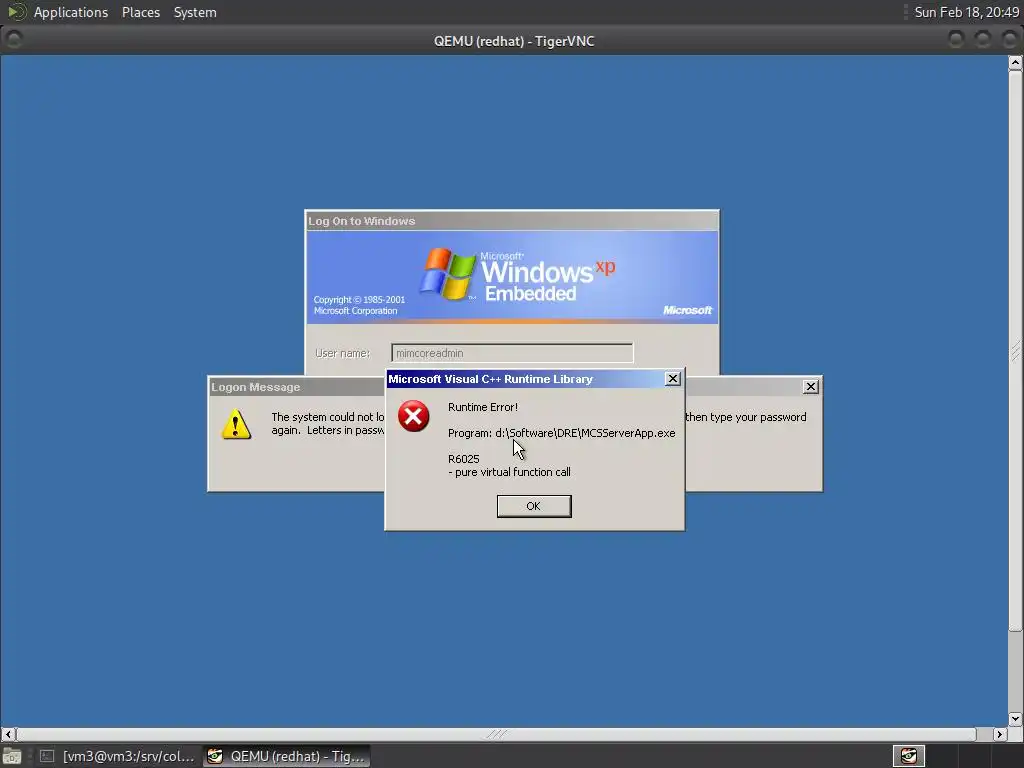Image resolution: width=1024 pixels, height=768 pixels.
Task: Click the text '- pure virtual function call'
Action: (509, 472)
